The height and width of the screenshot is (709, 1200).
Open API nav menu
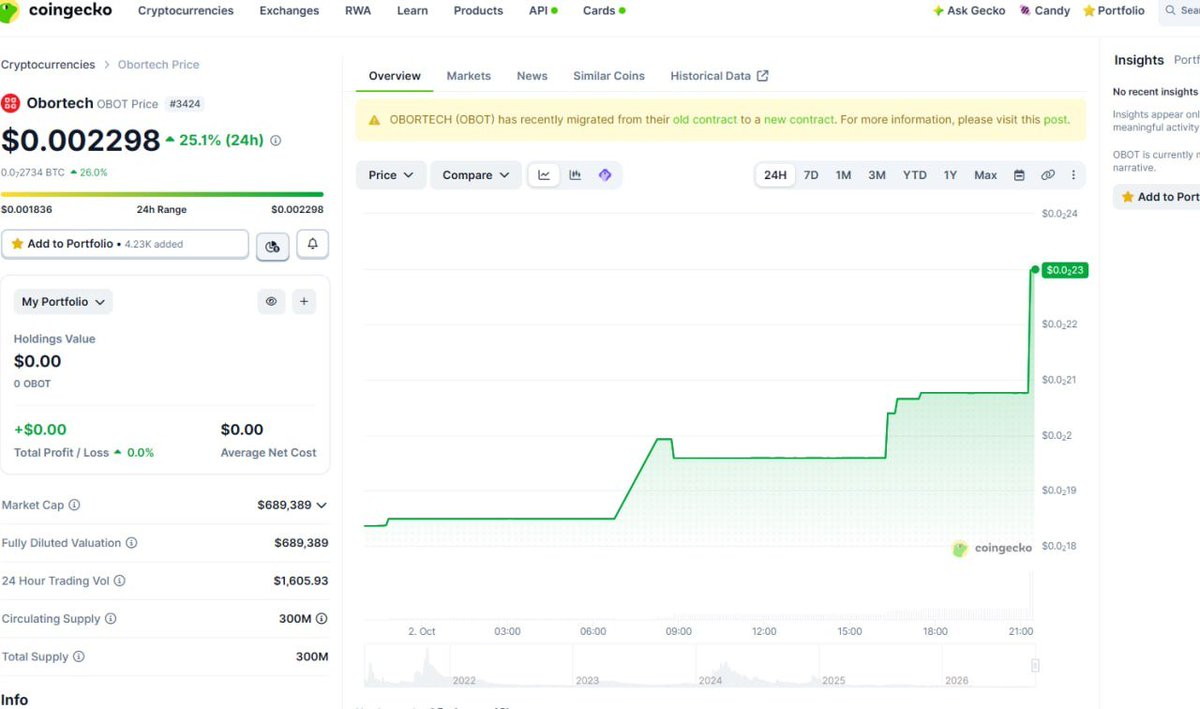coord(543,10)
